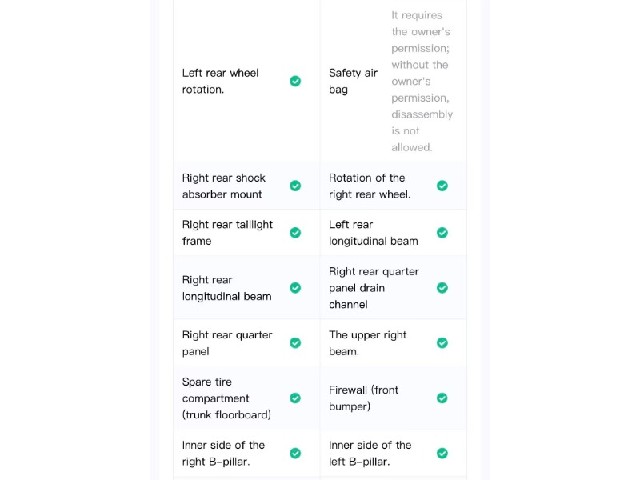Click check icon beside Firewall (front bumper)

coord(442,398)
